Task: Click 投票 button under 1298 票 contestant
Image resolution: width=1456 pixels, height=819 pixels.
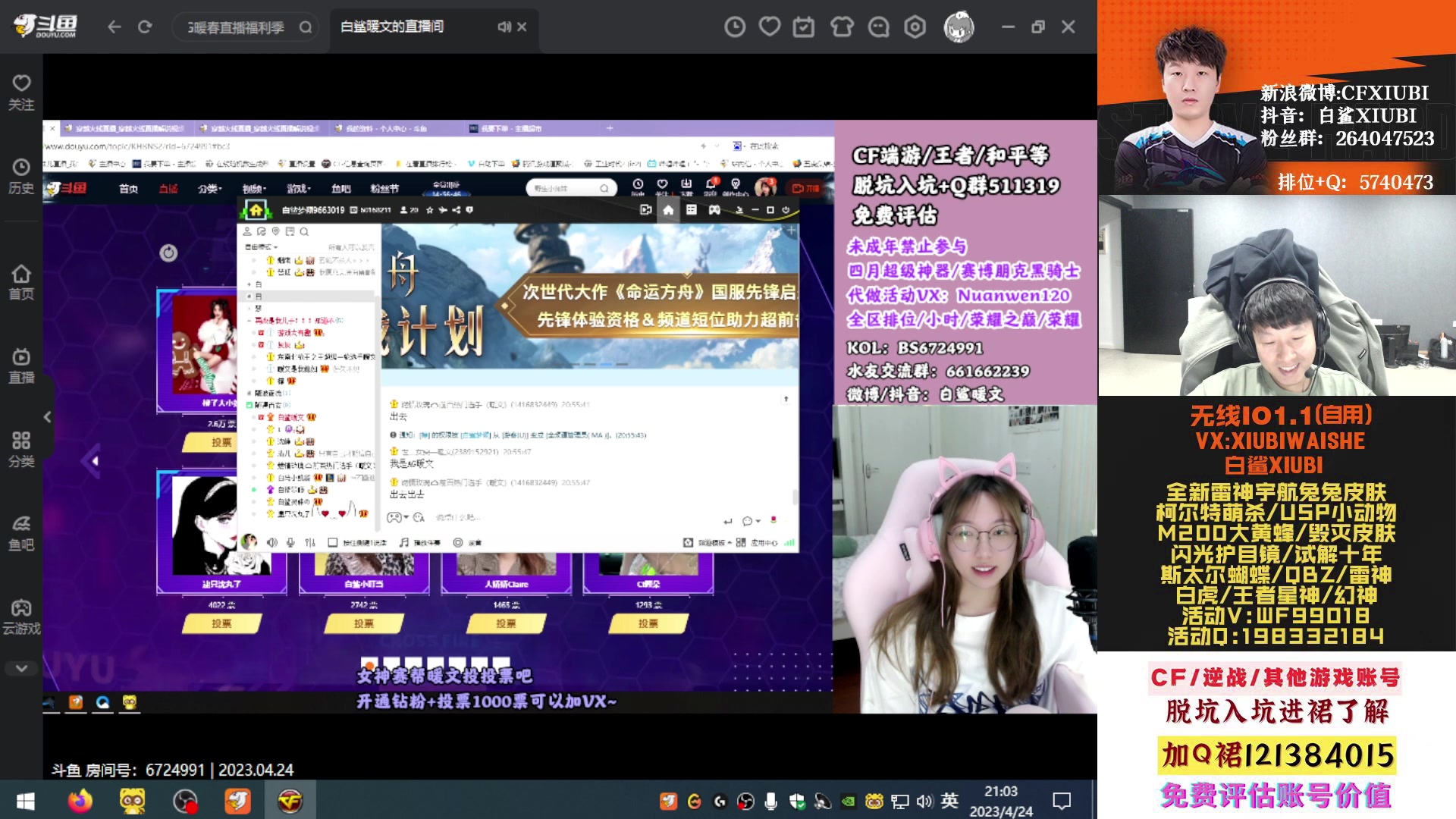Action: (x=648, y=623)
